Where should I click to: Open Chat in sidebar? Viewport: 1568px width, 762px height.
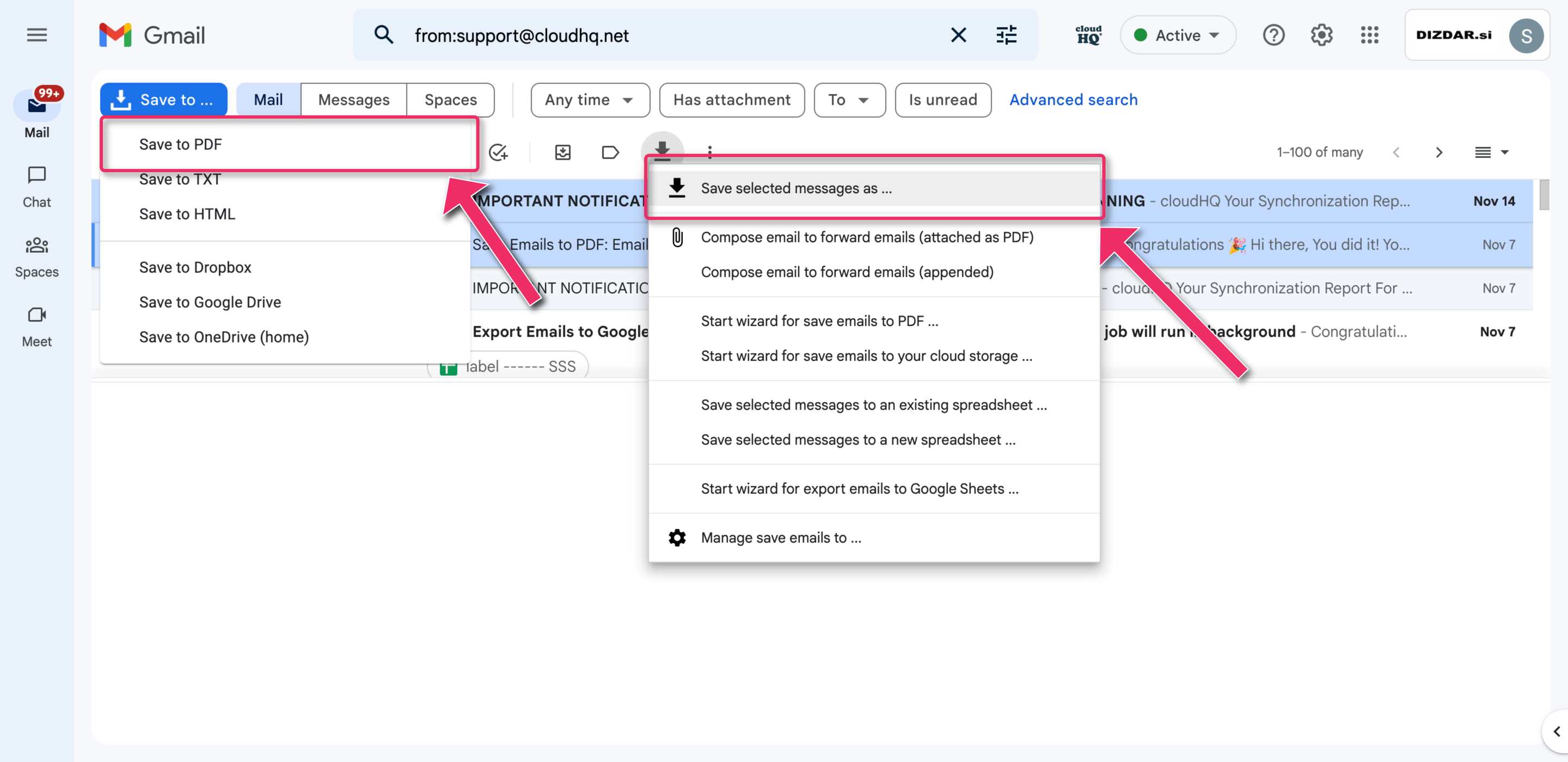coord(36,187)
